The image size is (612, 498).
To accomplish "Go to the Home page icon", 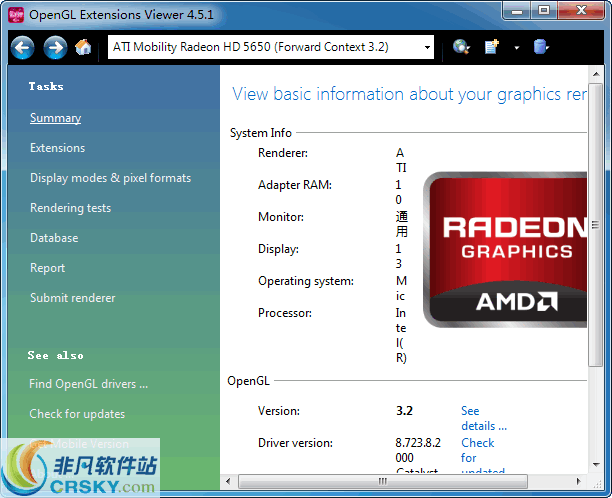I will click(x=83, y=47).
